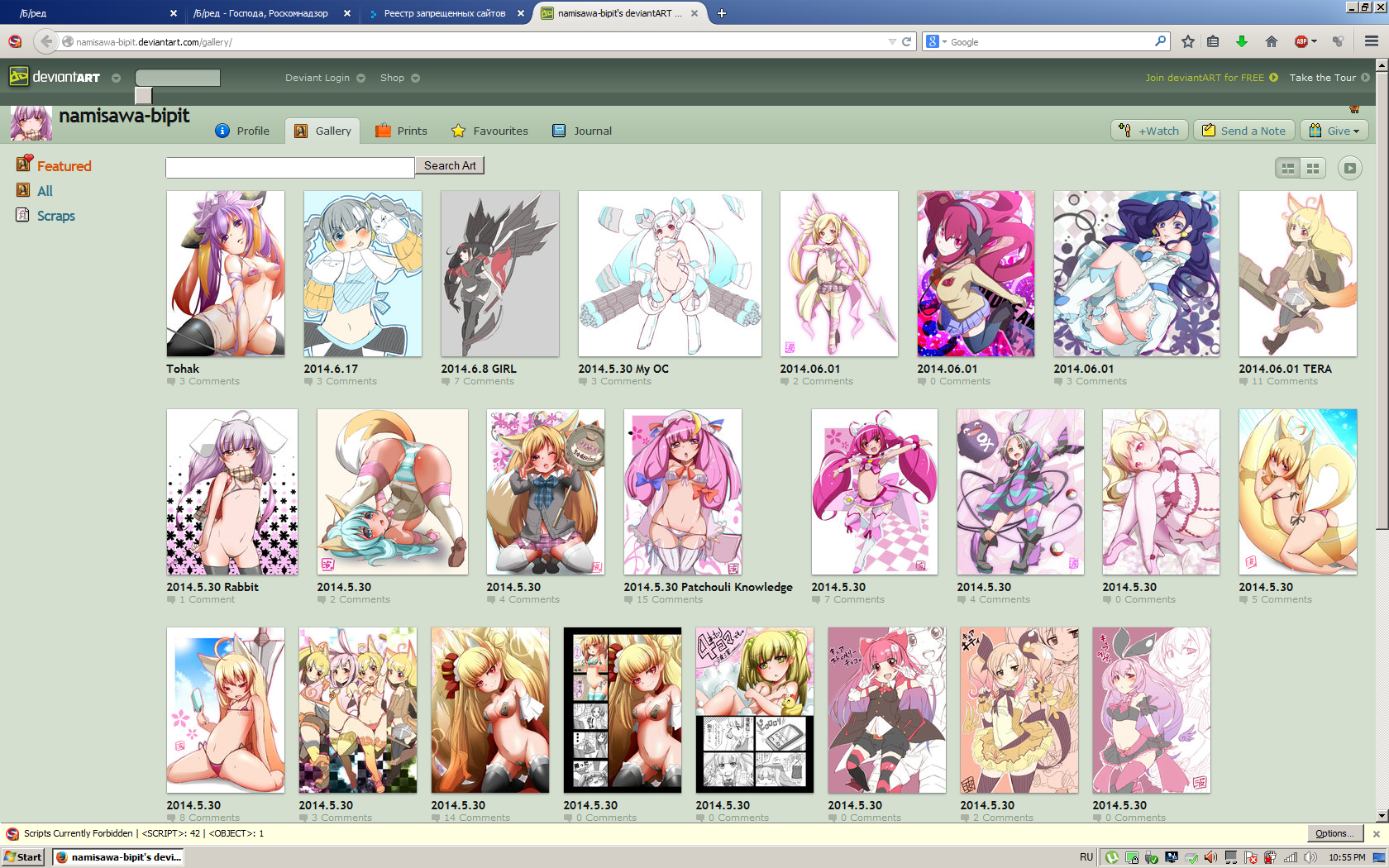Open the 'Tohak' title link
Screen dimensions: 1389x868
[183, 369]
